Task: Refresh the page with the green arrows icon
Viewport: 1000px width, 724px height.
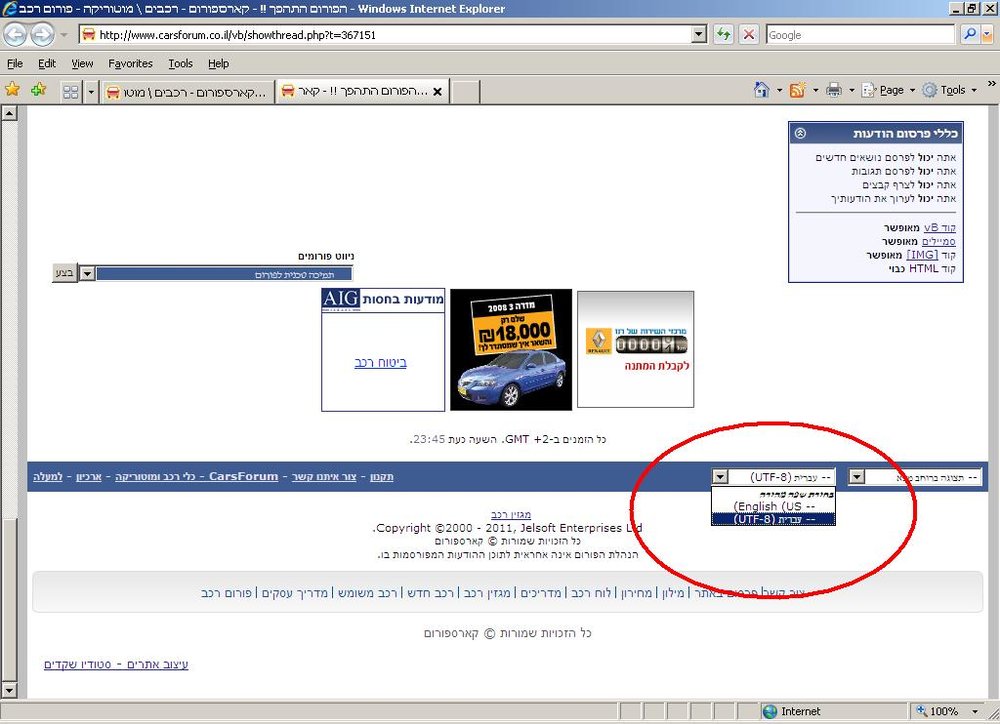Action: click(x=723, y=34)
